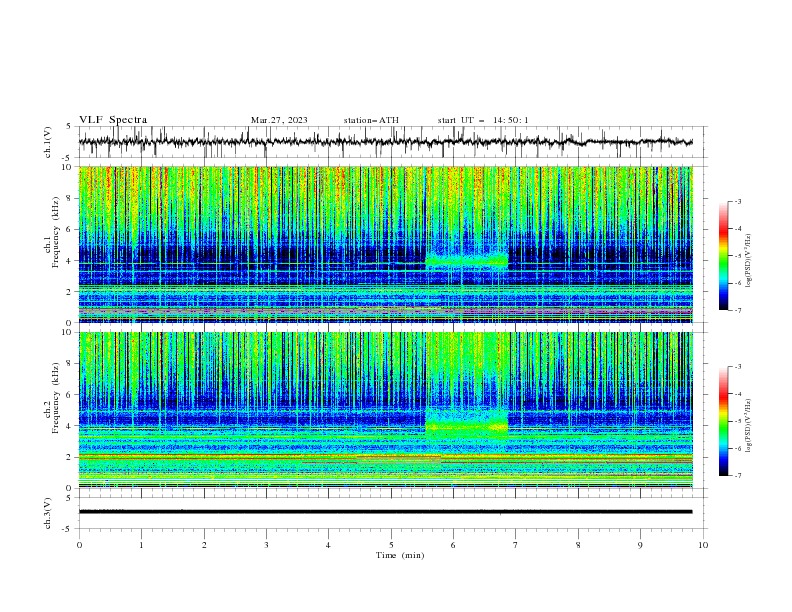Image resolution: width=792 pixels, height=612 pixels.
Task: Click the 4 kHz emission burst in ch.1 spectrogram
Action: (466, 261)
